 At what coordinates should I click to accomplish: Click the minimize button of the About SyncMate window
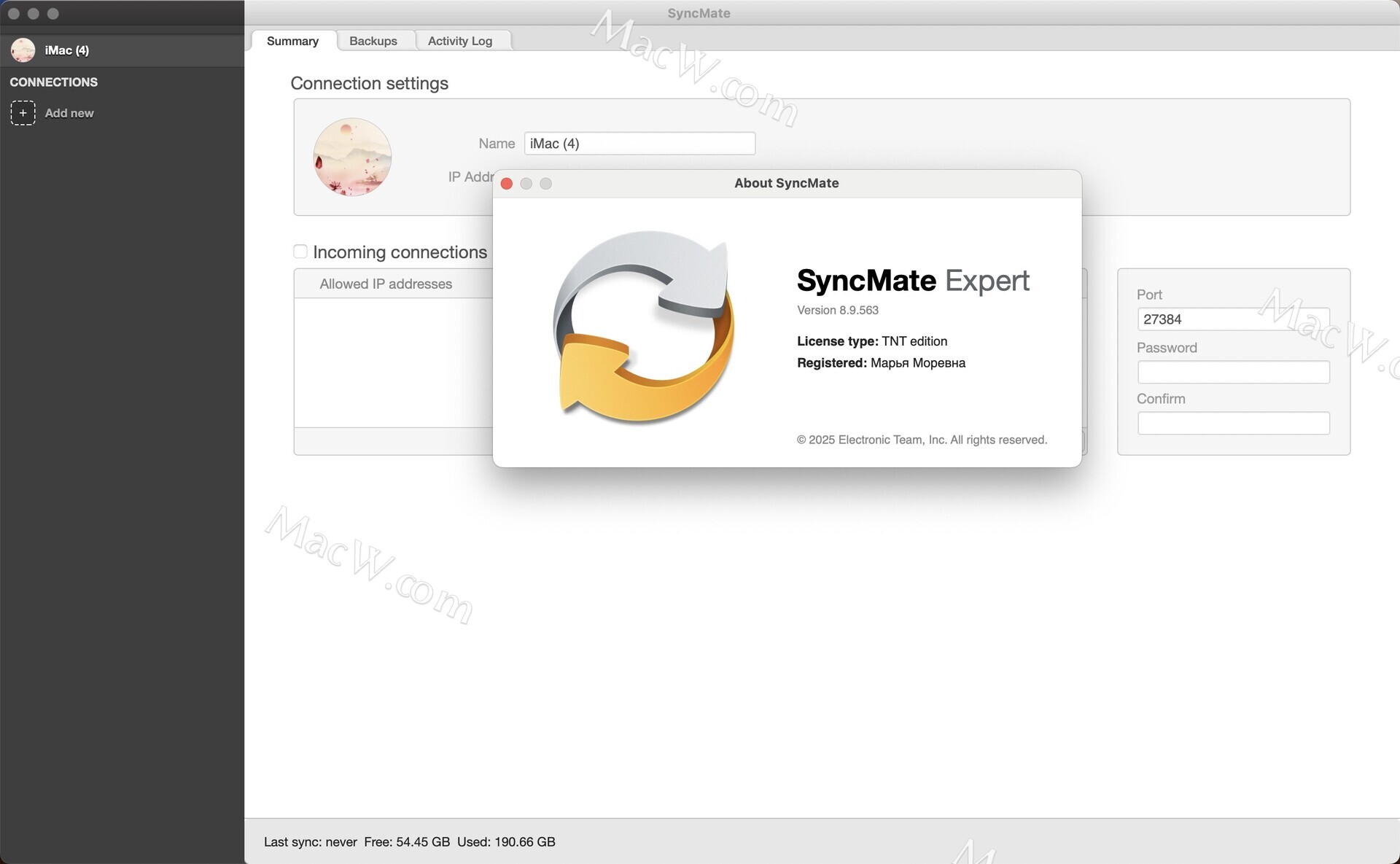click(x=526, y=184)
